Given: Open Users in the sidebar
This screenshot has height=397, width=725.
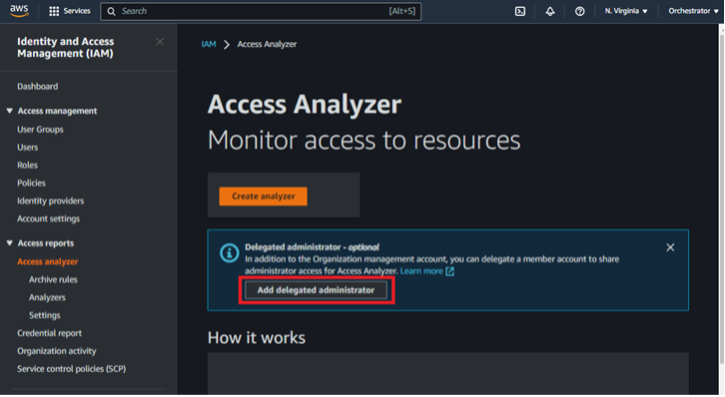Looking at the screenshot, I should coord(28,147).
